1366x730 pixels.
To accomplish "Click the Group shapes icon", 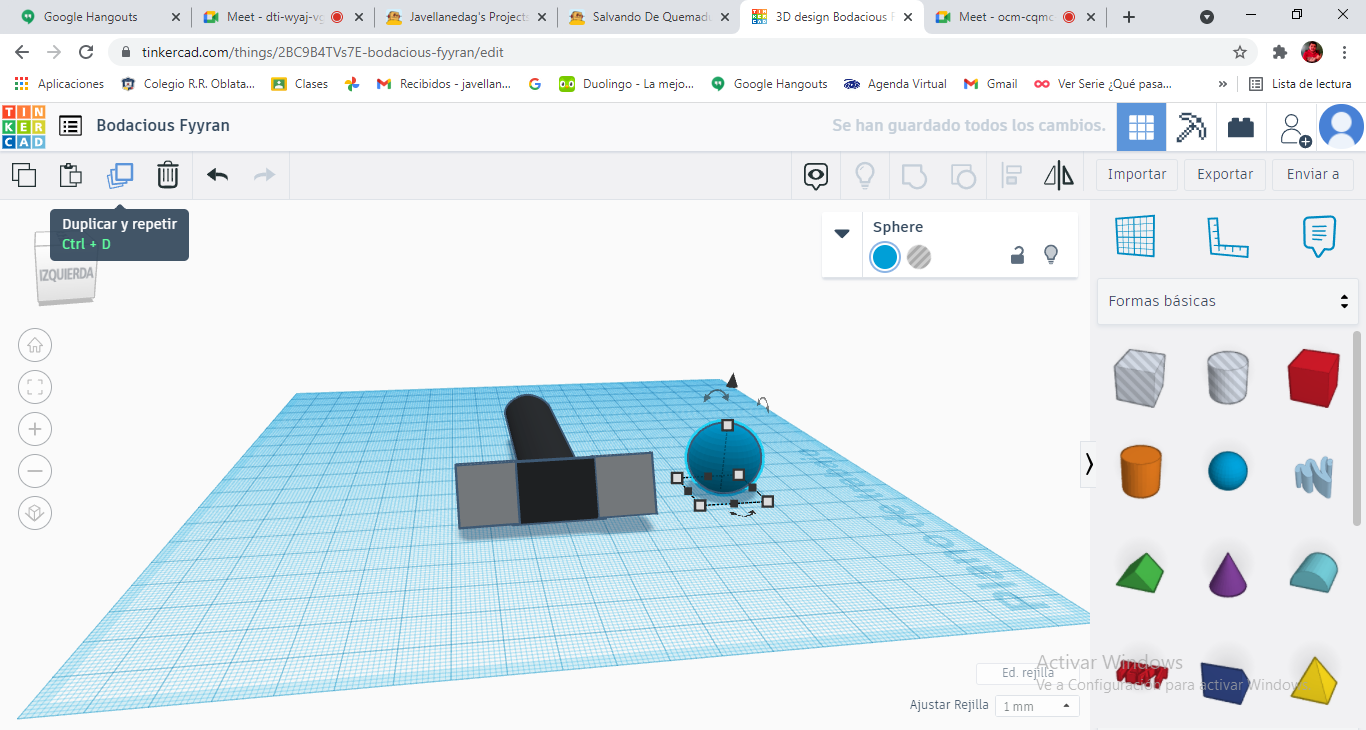I will click(914, 176).
